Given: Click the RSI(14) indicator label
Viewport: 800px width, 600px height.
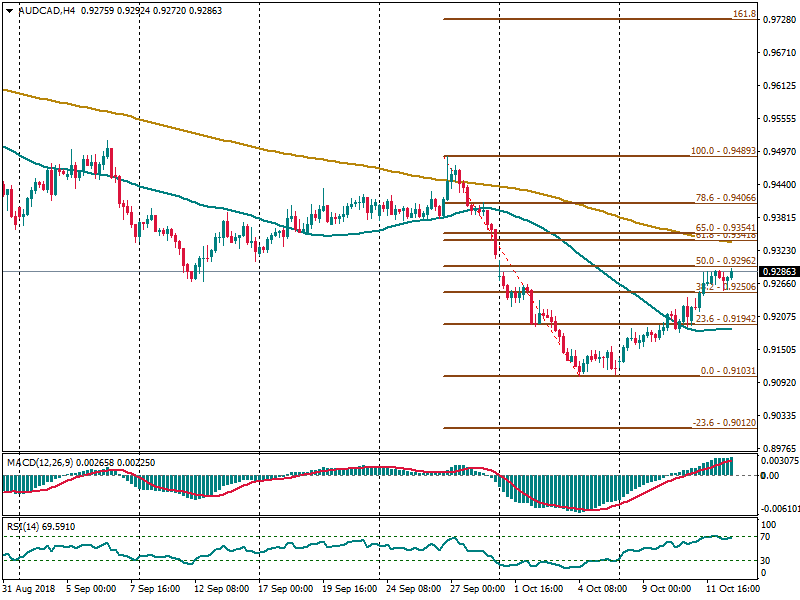Looking at the screenshot, I should click(24, 526).
